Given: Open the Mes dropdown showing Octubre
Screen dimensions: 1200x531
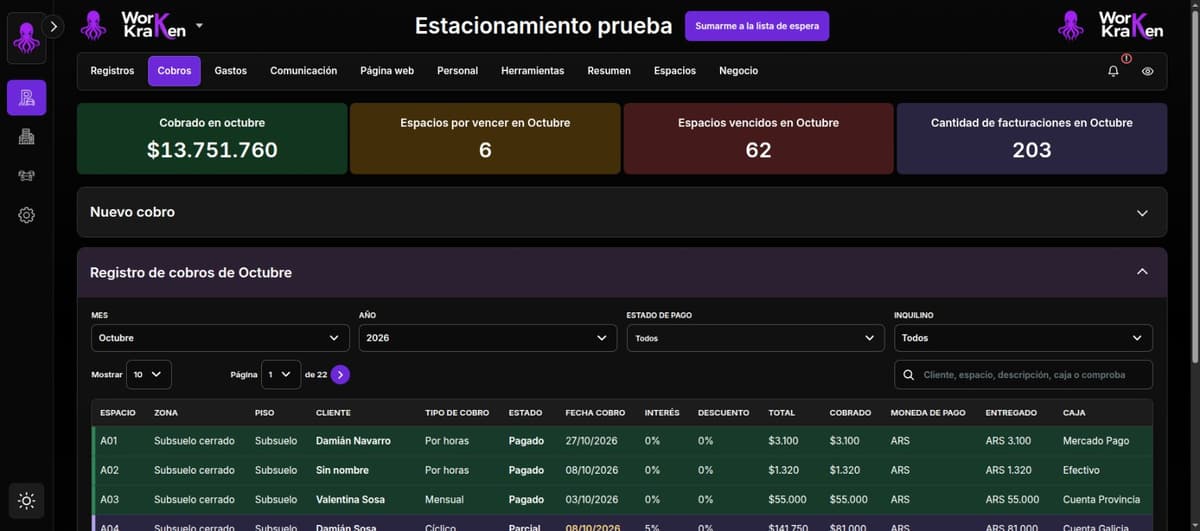Looking at the screenshot, I should pyautogui.click(x=220, y=338).
